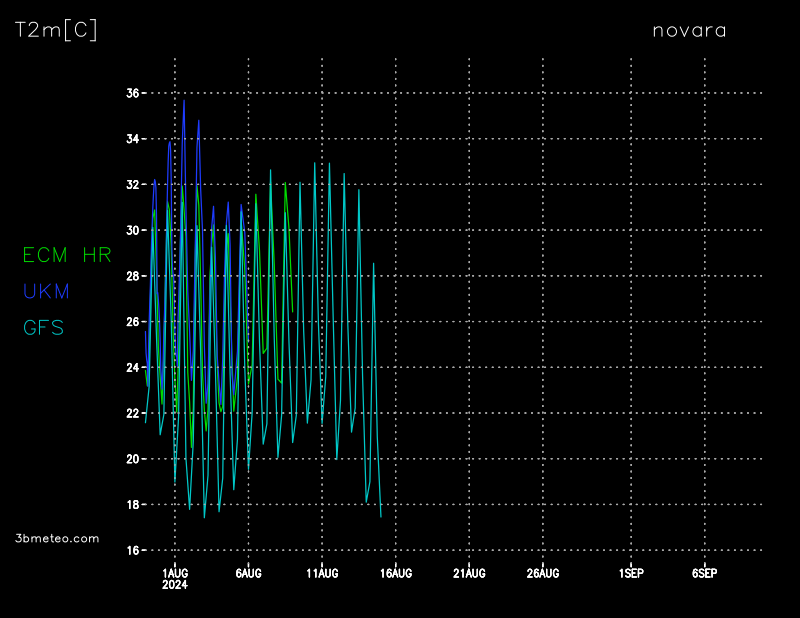Select the 22 degree y-axis label

point(133,413)
